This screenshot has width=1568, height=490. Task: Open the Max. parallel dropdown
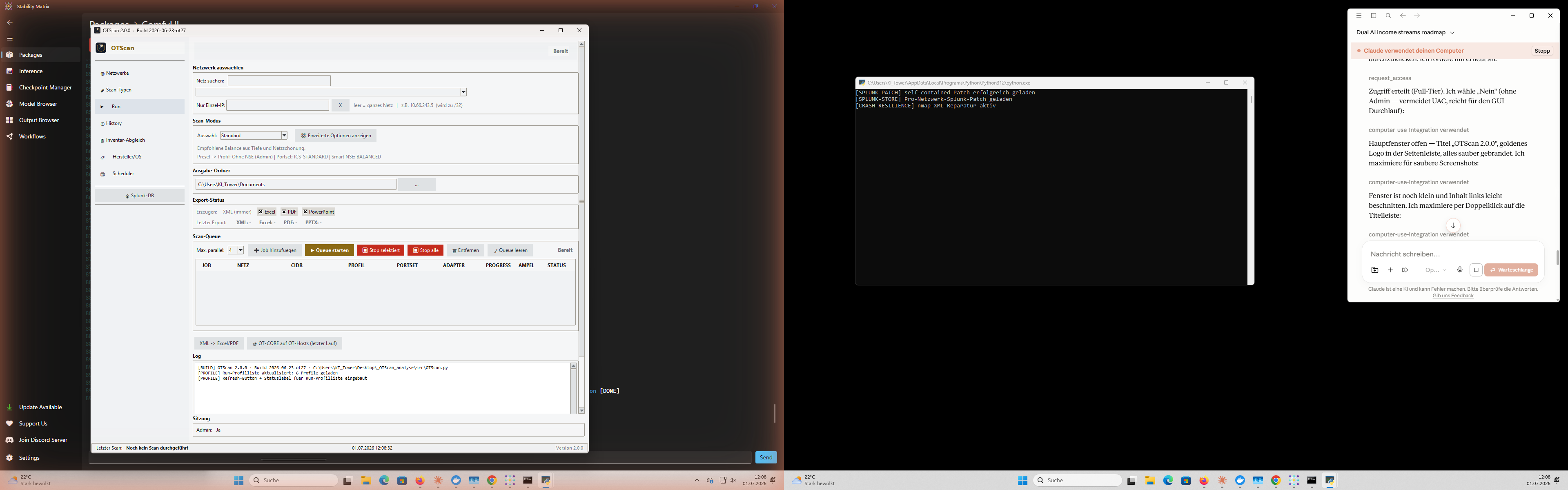click(x=236, y=250)
